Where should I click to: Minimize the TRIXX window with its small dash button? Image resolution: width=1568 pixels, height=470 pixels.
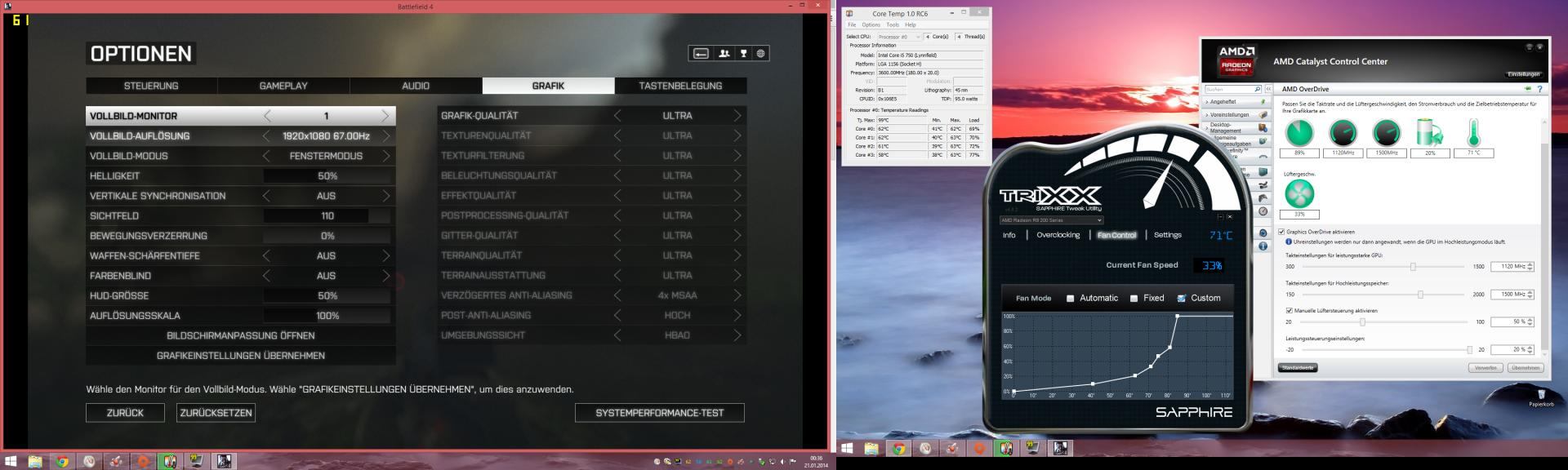[x=1221, y=217]
